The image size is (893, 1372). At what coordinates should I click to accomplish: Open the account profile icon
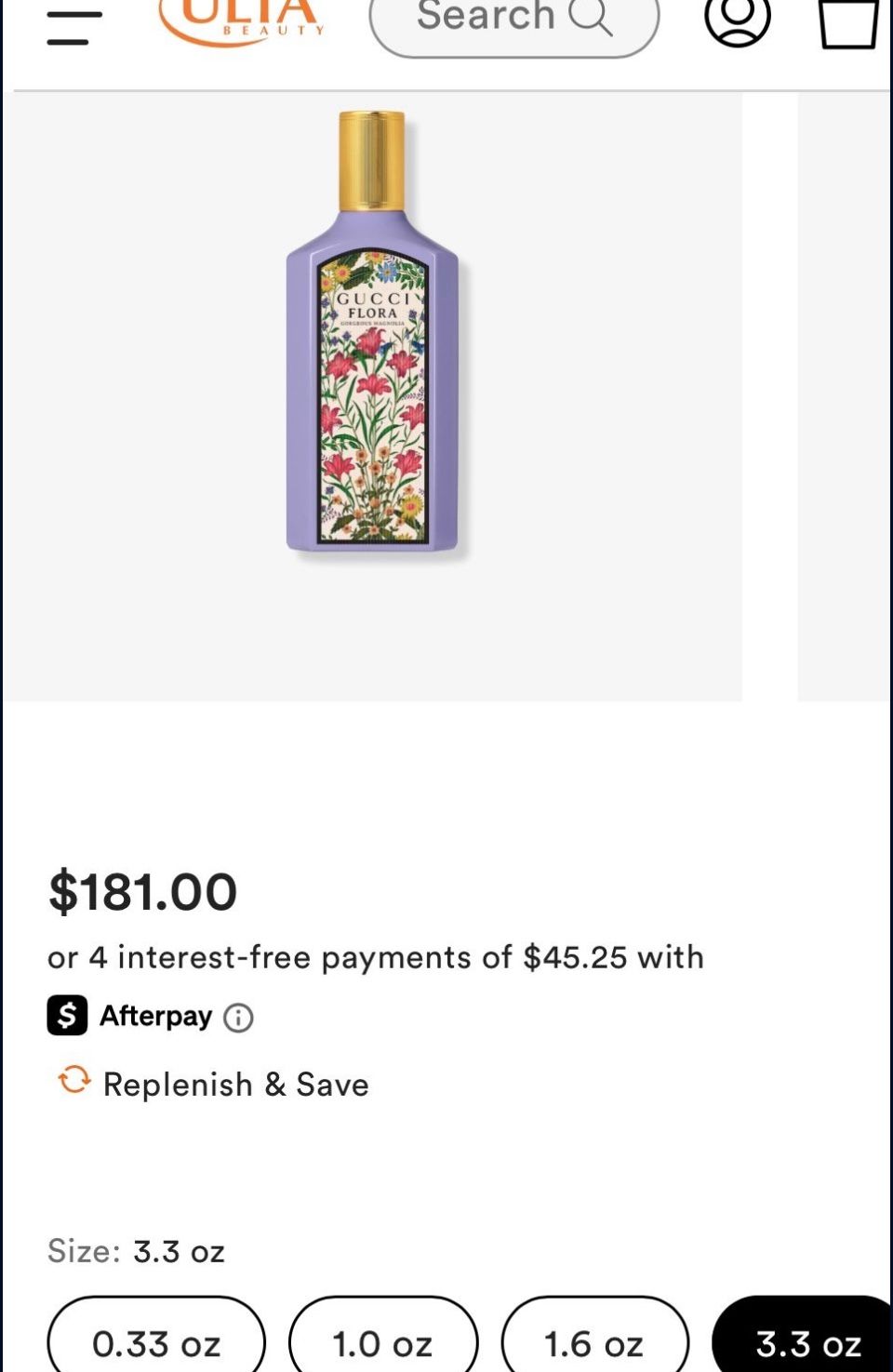738,19
